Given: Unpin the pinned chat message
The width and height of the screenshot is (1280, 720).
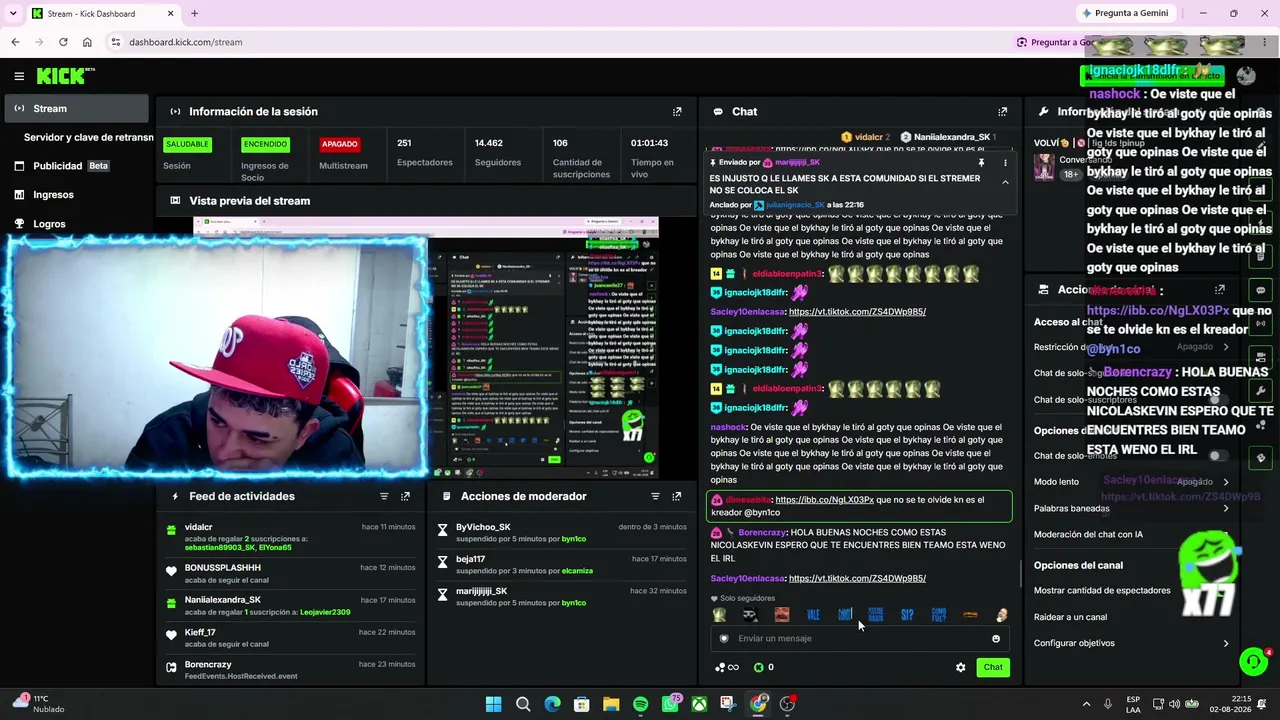Looking at the screenshot, I should [x=981, y=163].
